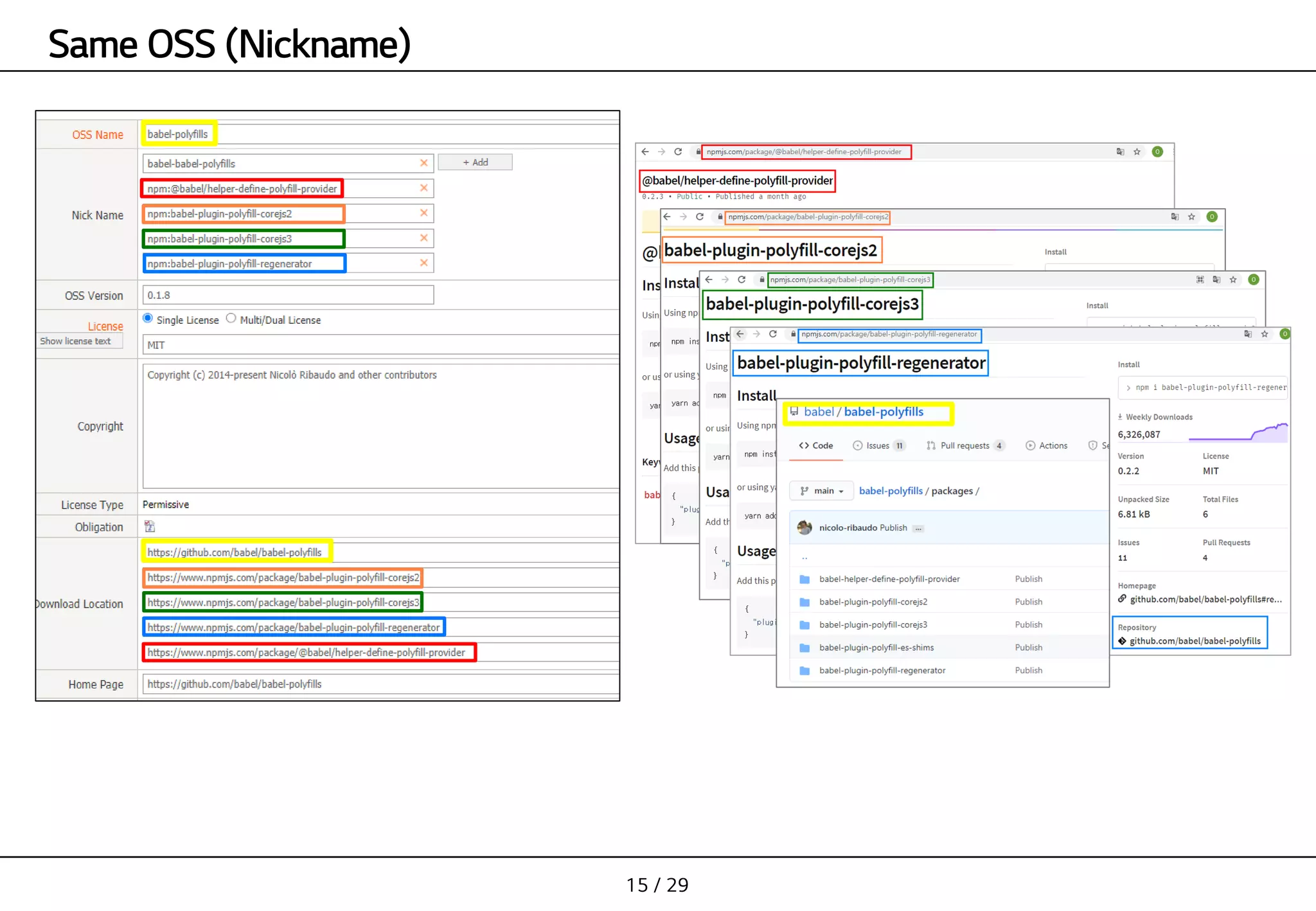Open the babel owner link on GitHub
This screenshot has height=911, width=1316.
tap(819, 412)
